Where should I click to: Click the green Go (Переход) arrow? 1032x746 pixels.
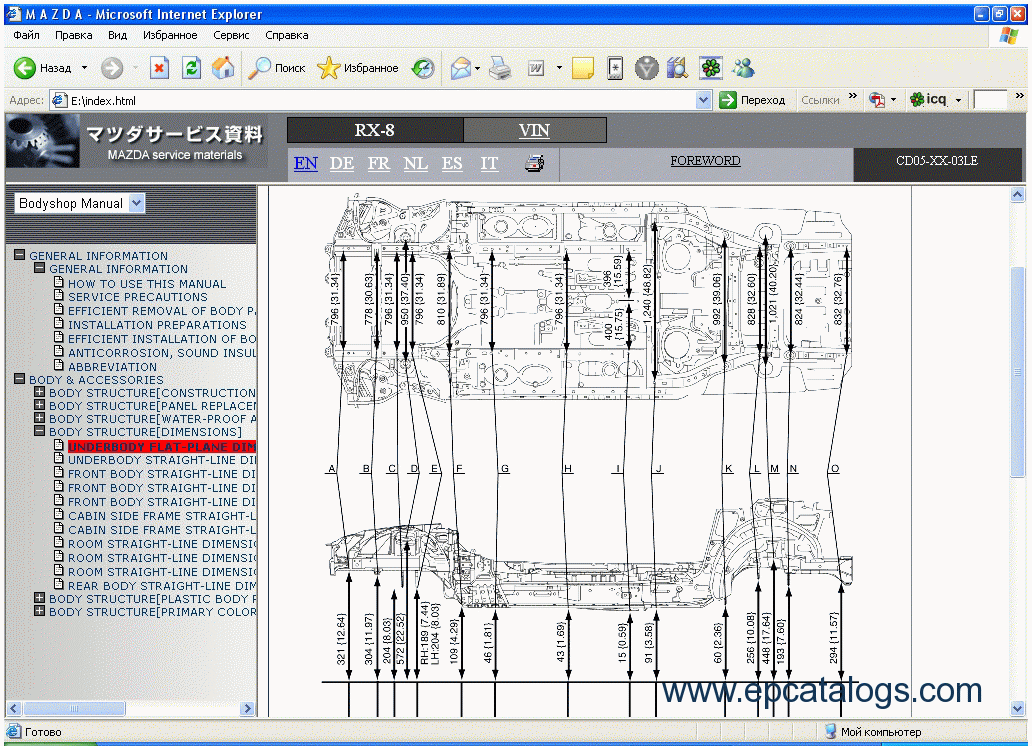click(x=727, y=100)
